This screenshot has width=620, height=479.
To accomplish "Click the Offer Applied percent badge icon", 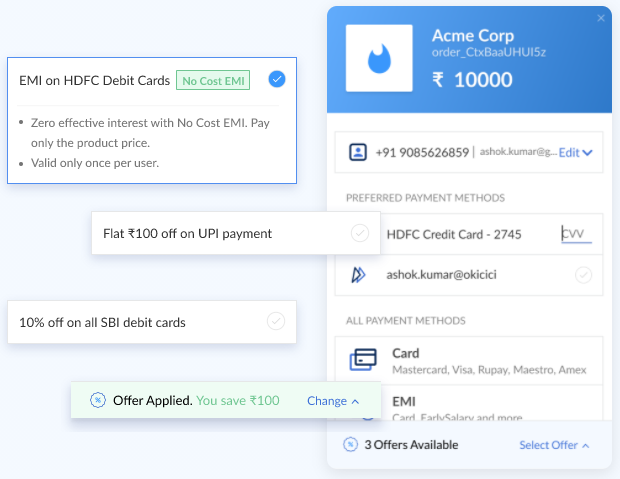I will click(98, 400).
